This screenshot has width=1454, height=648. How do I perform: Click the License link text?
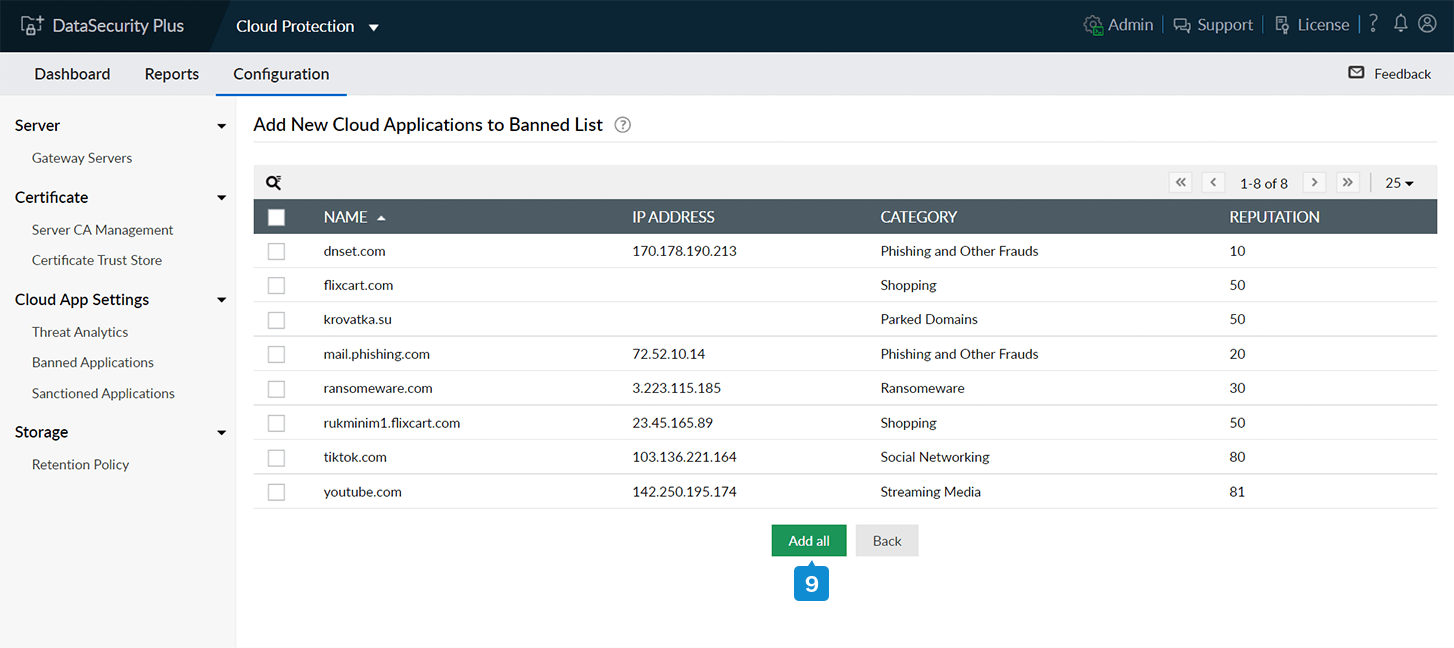(1323, 25)
